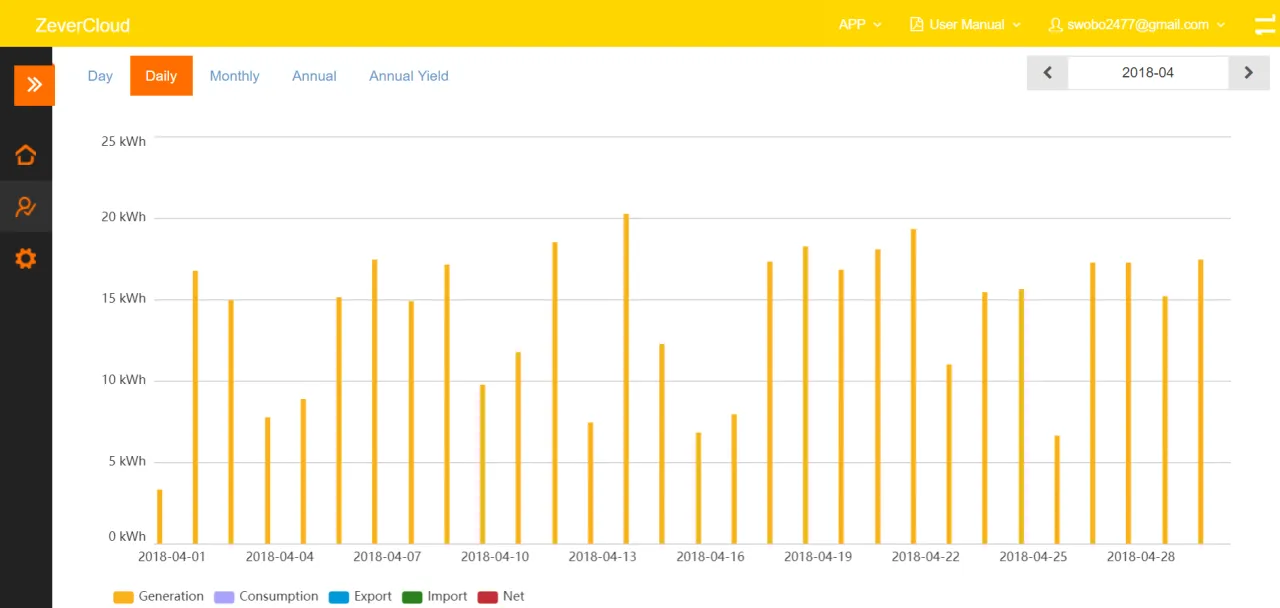Viewport: 1280px width, 608px height.
Task: Click the red Net legend swatch
Action: (488, 597)
